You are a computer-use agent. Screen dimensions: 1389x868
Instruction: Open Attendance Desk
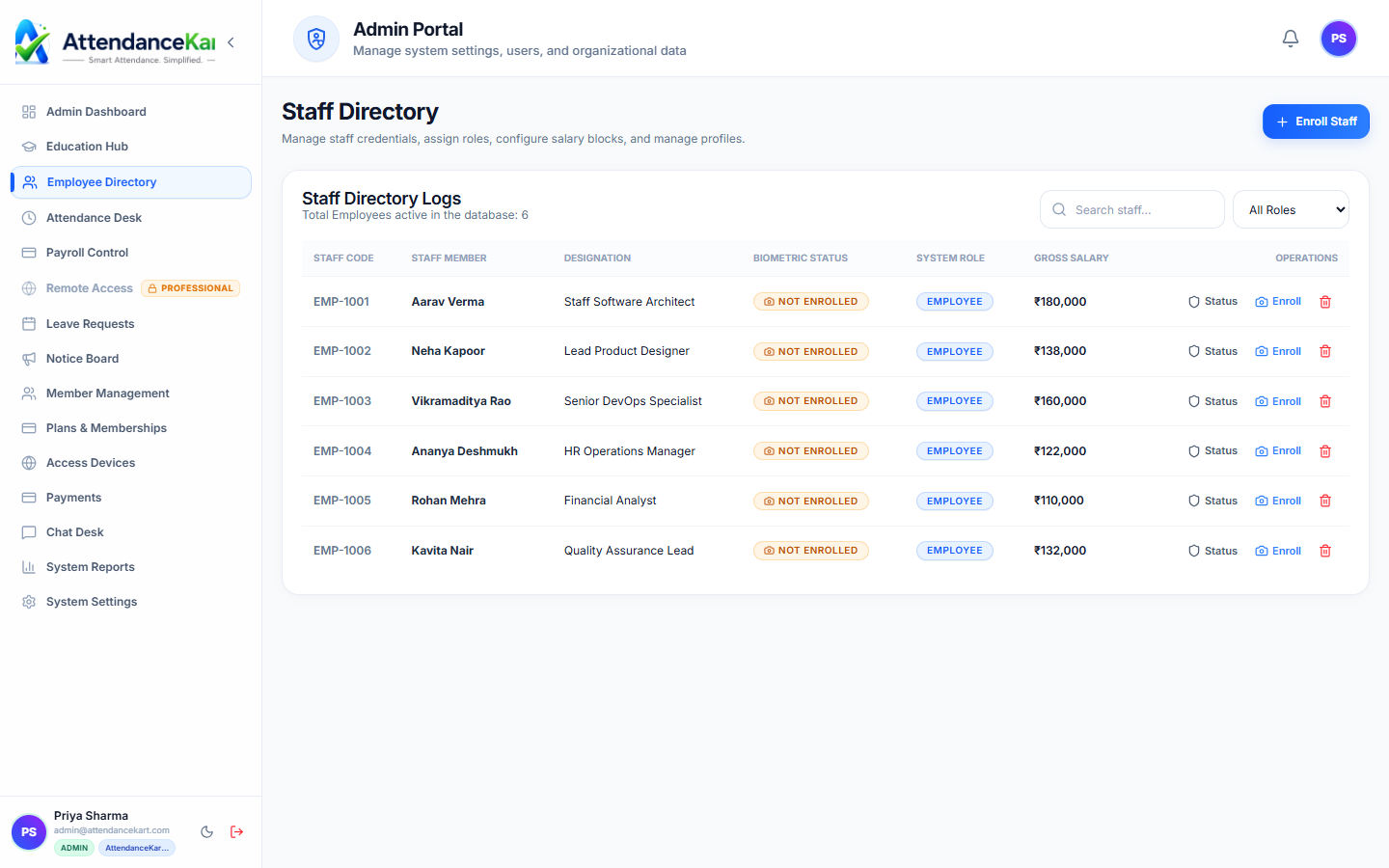click(x=131, y=218)
